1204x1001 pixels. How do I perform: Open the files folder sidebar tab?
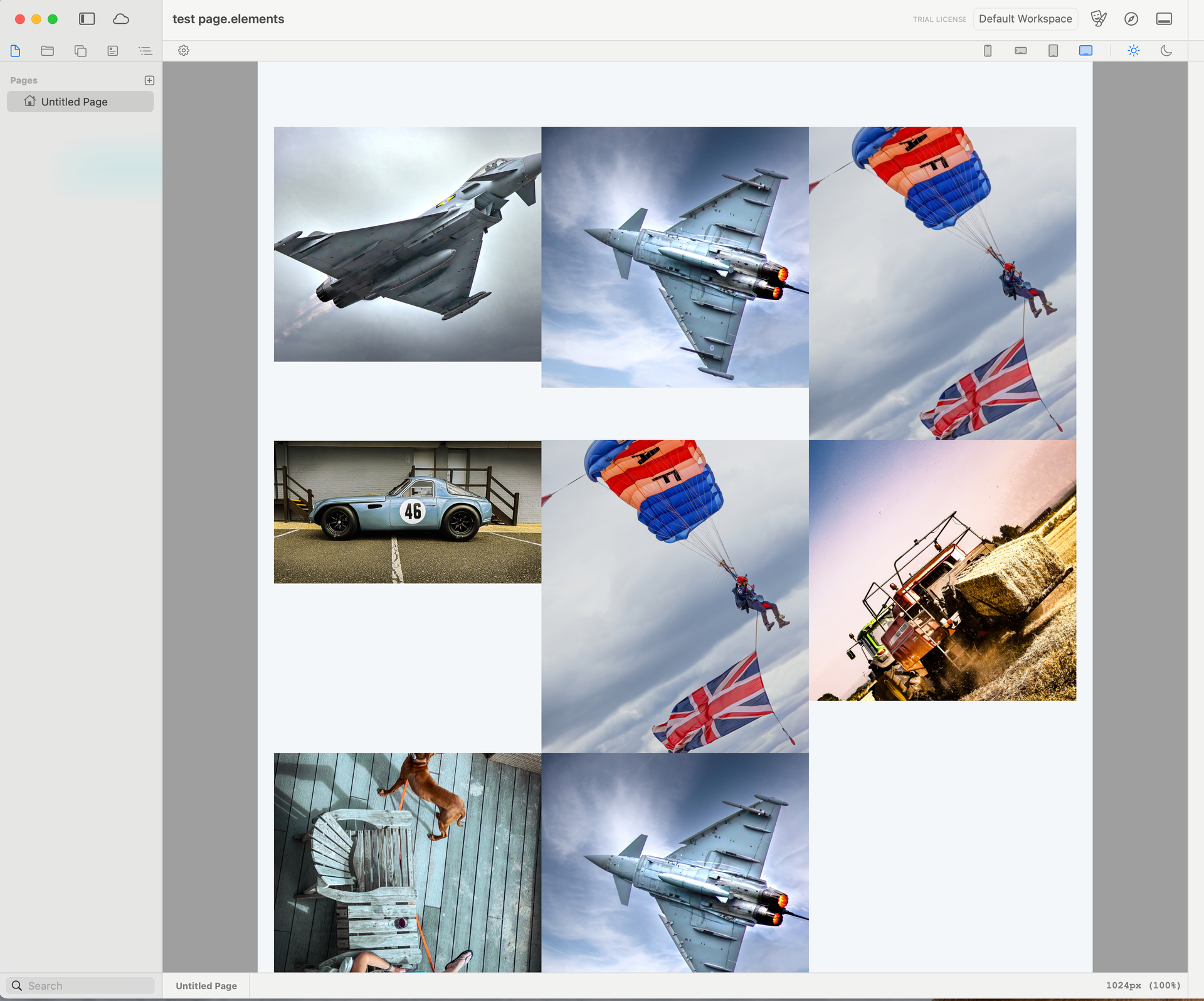pos(48,51)
